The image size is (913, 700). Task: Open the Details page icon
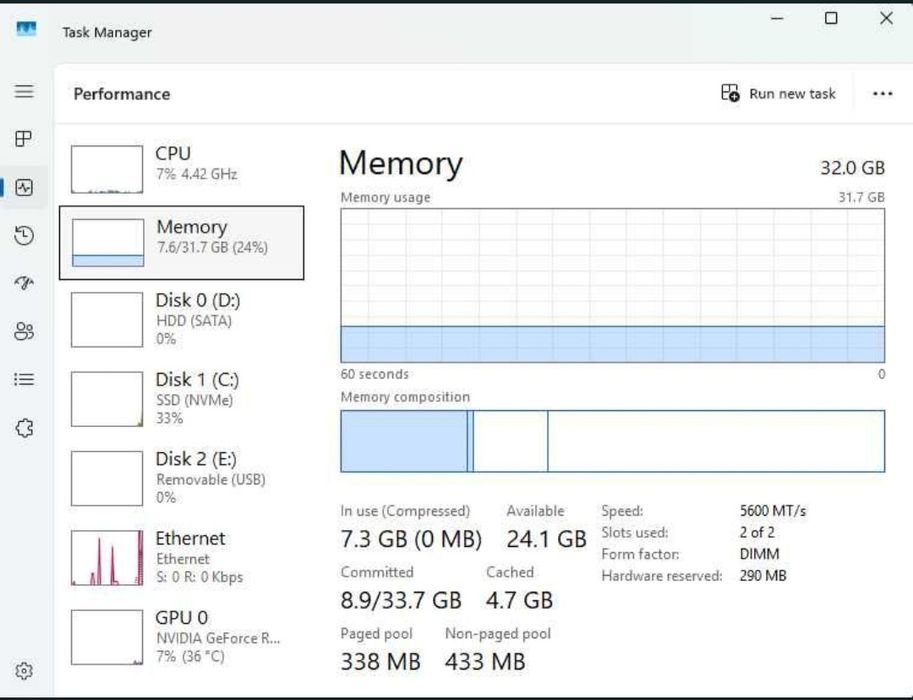click(x=25, y=380)
